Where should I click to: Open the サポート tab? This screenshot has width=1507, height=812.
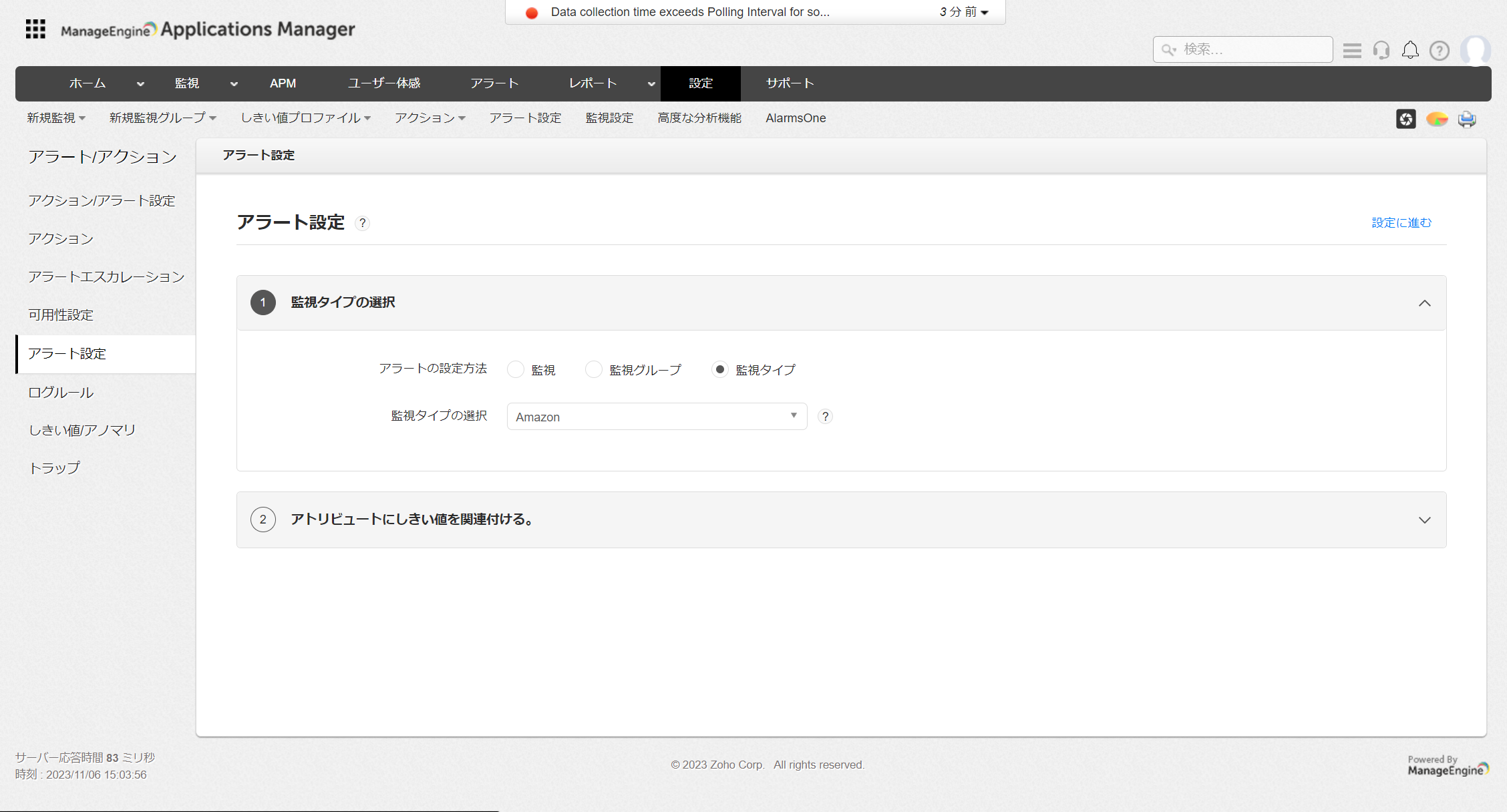(x=790, y=83)
